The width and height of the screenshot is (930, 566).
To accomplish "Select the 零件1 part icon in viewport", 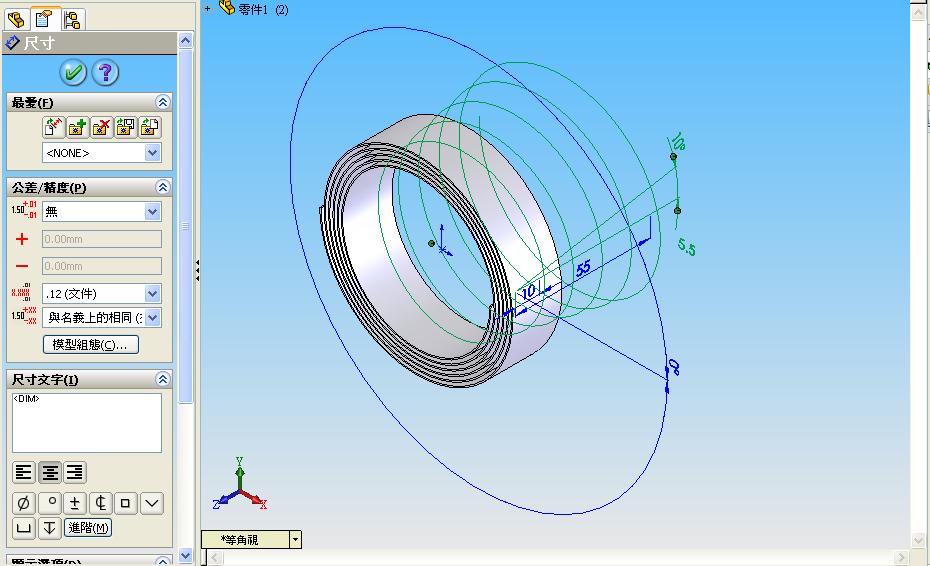I will point(227,8).
